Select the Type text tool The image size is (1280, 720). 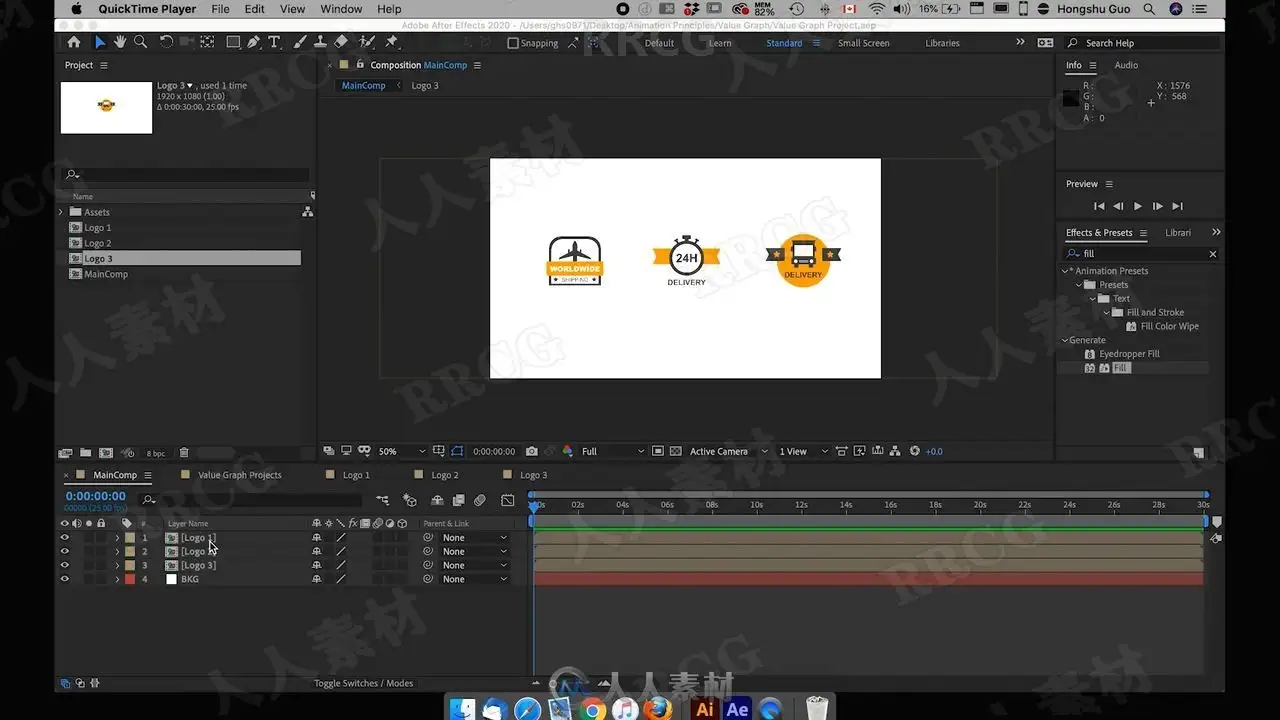click(x=274, y=42)
